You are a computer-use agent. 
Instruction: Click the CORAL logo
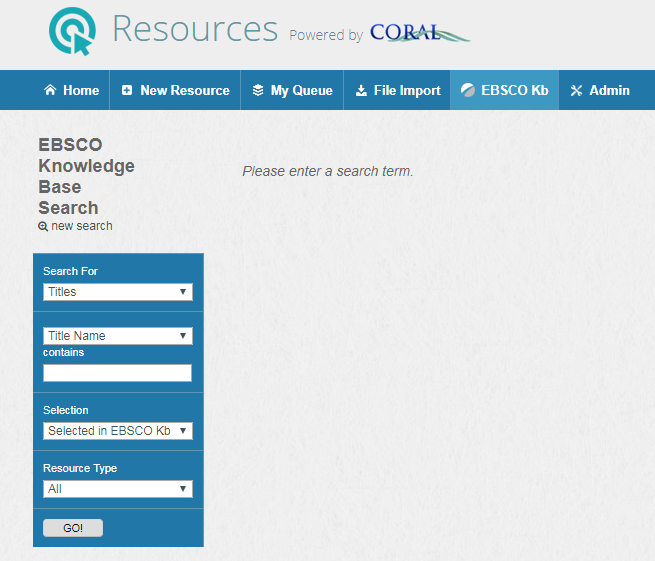coord(419,33)
